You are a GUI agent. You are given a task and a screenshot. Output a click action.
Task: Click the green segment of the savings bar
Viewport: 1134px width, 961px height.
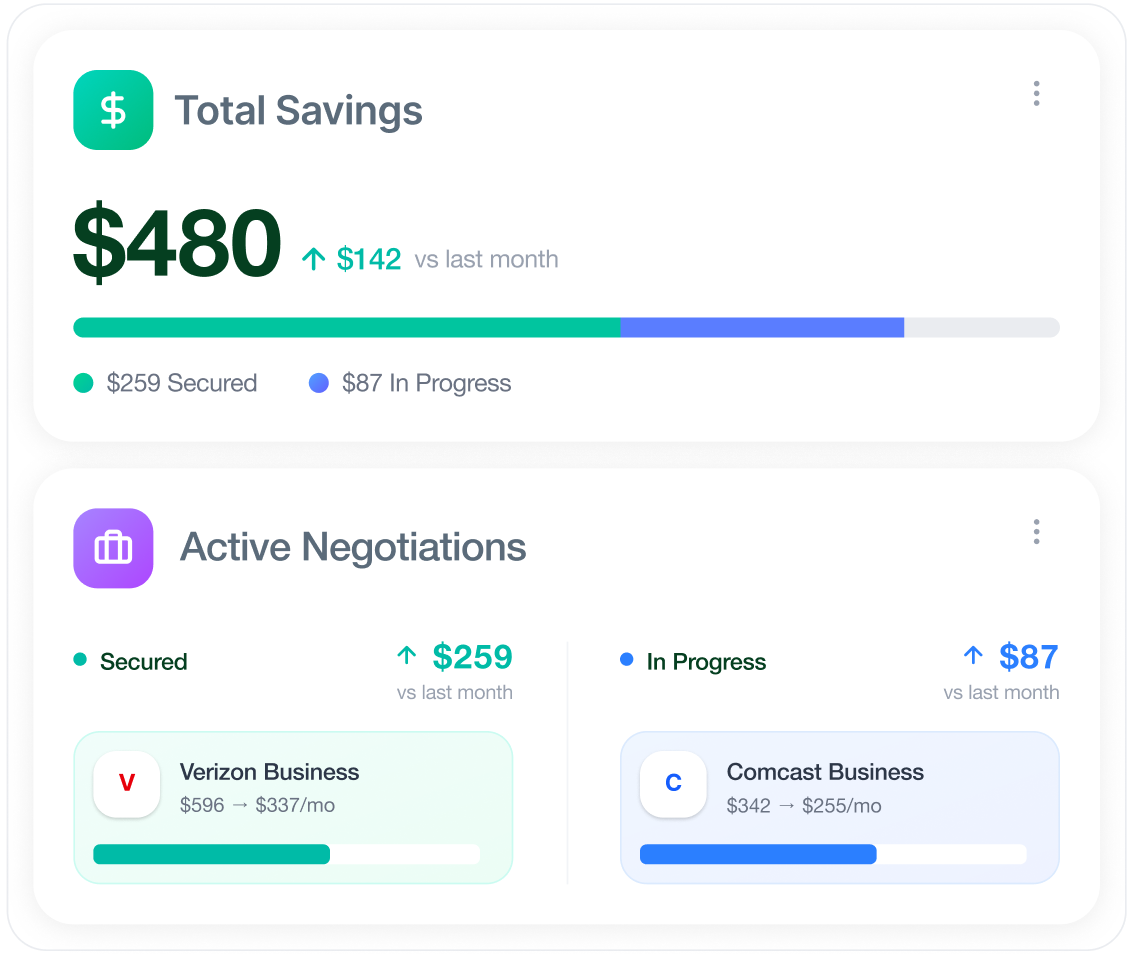point(346,327)
